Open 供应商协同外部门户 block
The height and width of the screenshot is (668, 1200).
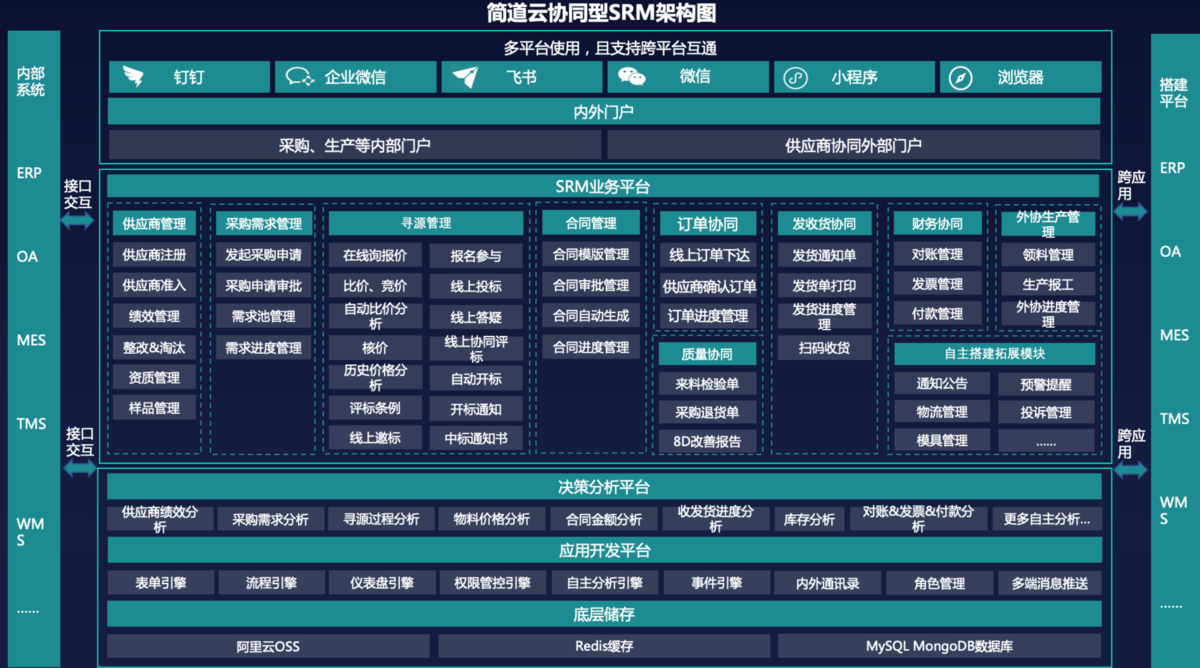(854, 145)
